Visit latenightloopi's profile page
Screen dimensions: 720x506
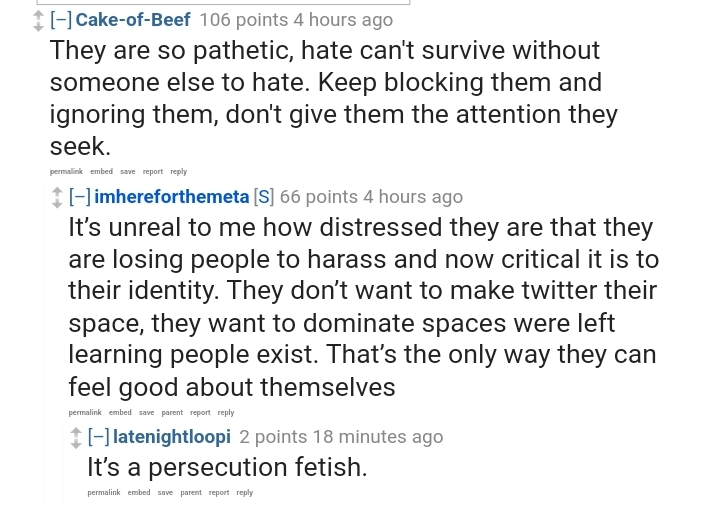coord(172,437)
